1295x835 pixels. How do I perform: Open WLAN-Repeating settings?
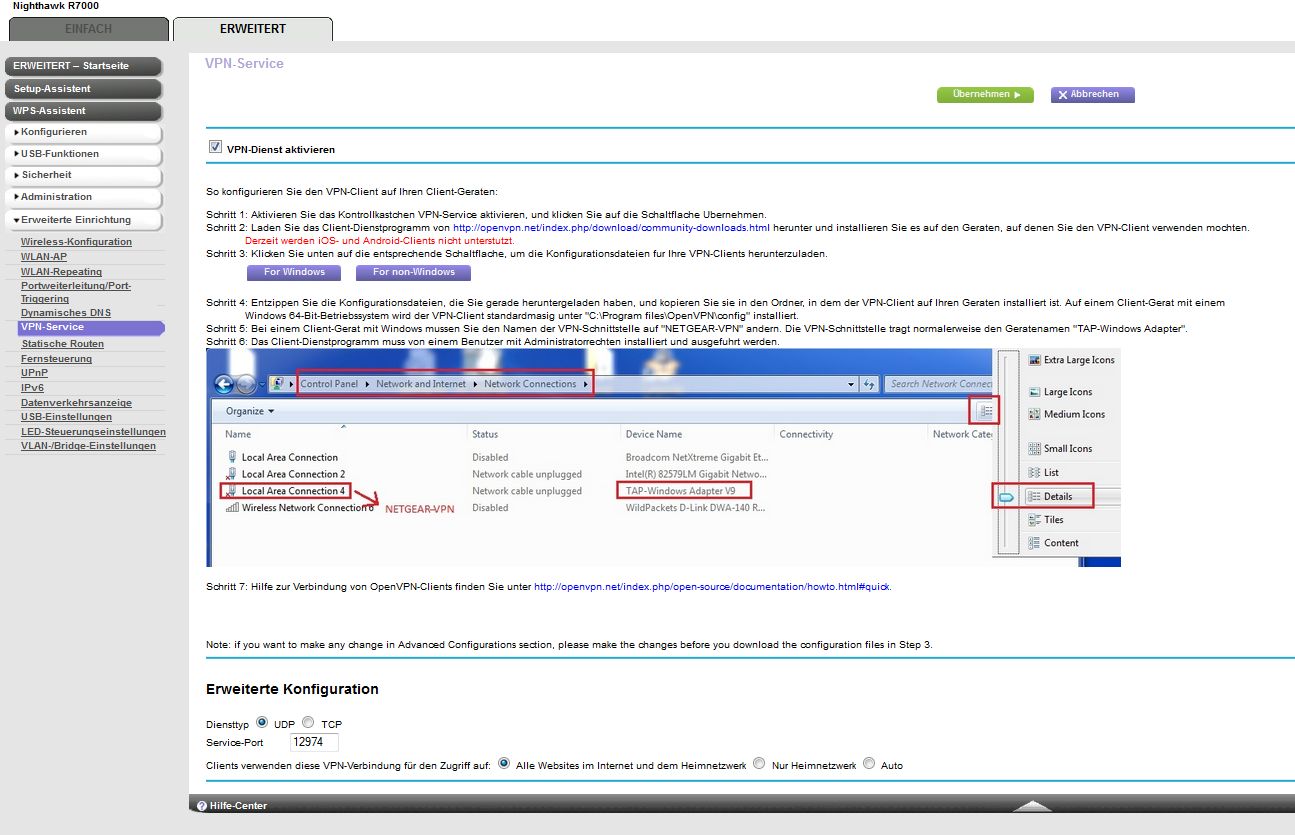61,272
